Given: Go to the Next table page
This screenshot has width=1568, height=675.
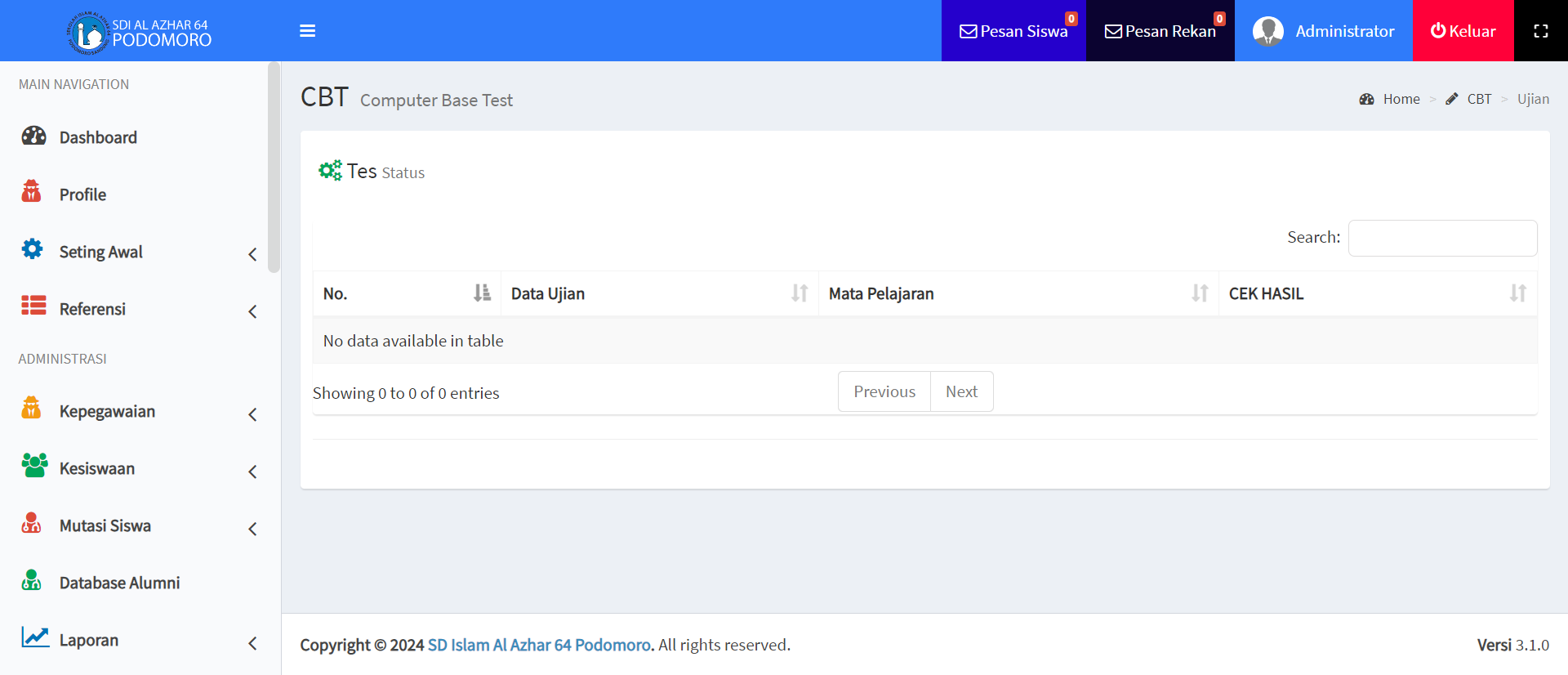Looking at the screenshot, I should click(961, 391).
